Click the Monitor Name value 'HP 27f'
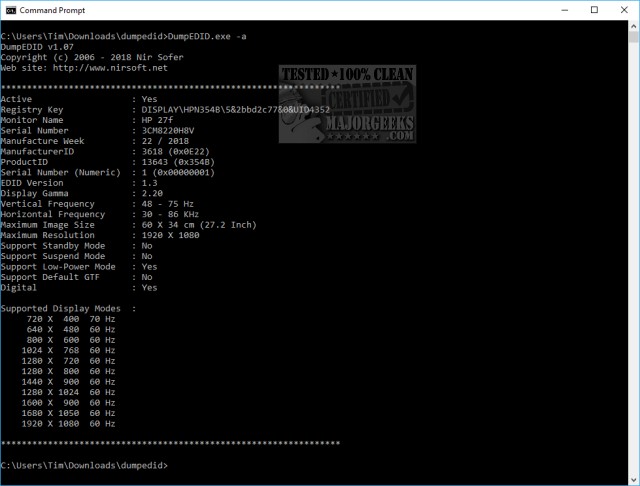Image resolution: width=640 pixels, height=486 pixels. 157,120
